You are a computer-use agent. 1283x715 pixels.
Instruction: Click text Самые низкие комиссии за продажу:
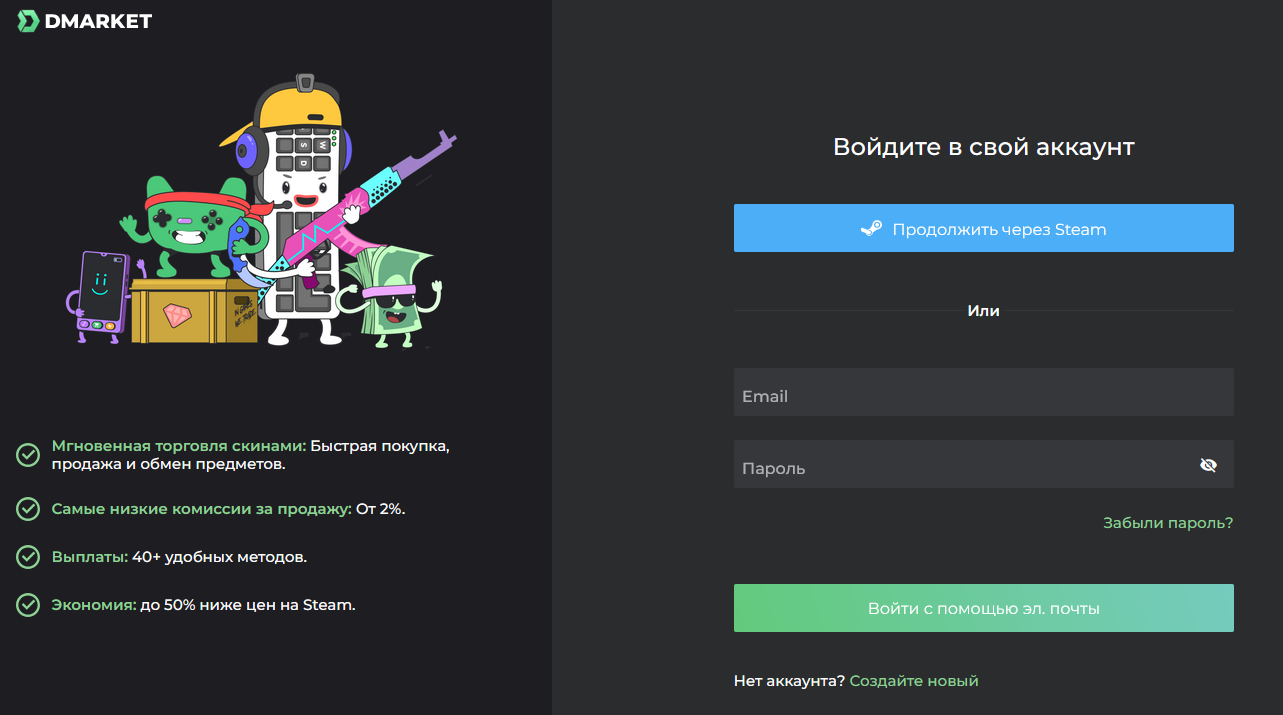(x=202, y=509)
